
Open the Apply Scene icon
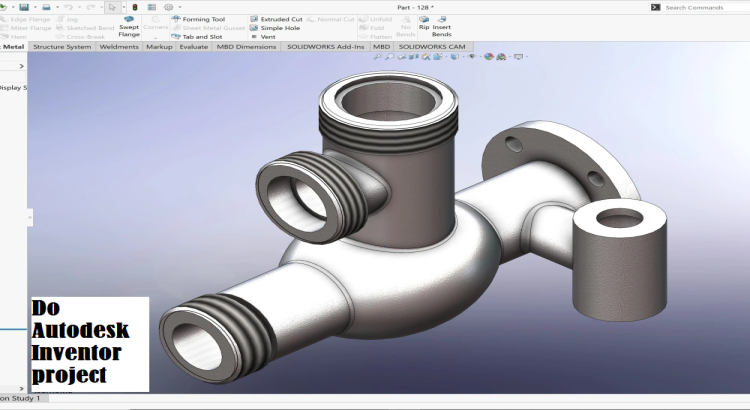pyautogui.click(x=501, y=56)
